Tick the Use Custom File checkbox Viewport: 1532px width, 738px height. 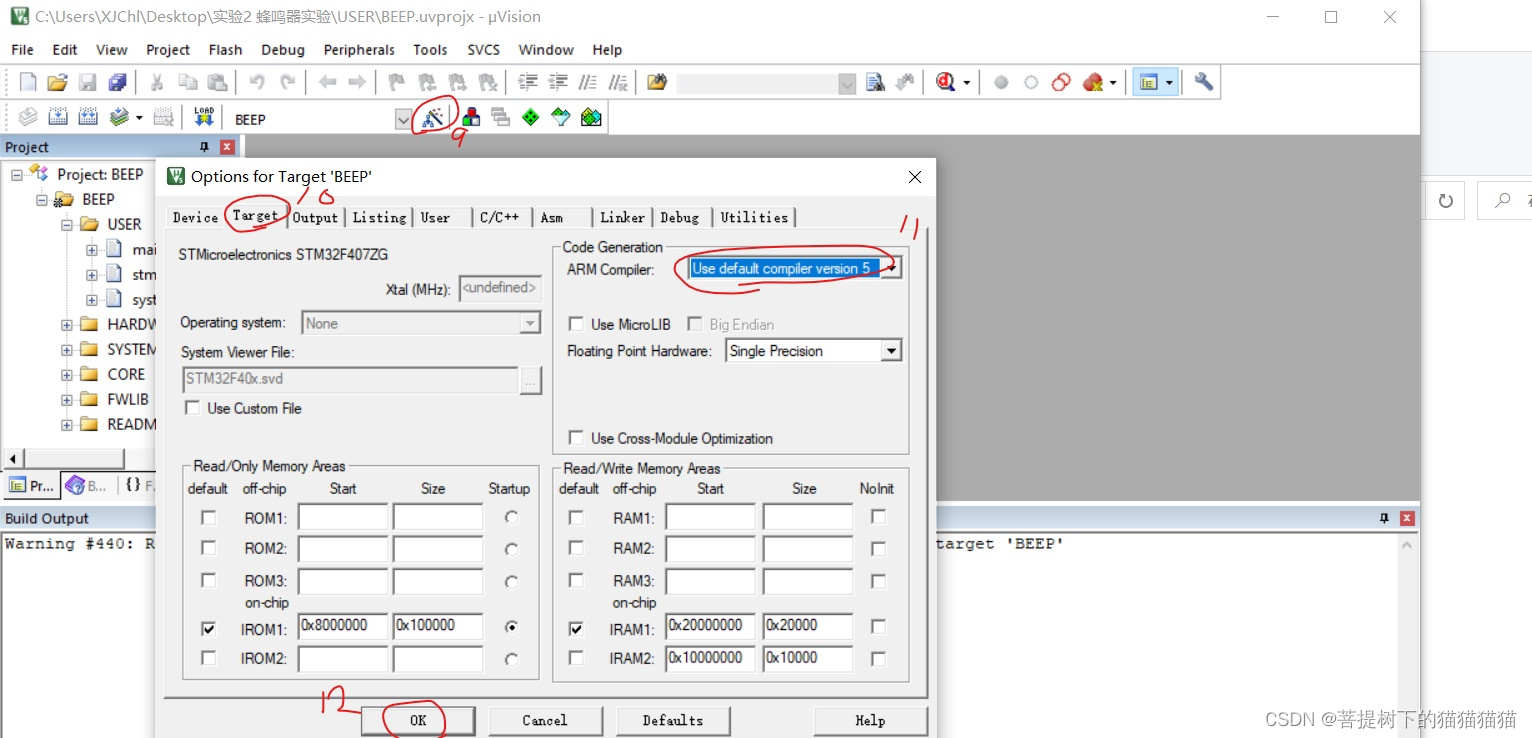[192, 408]
